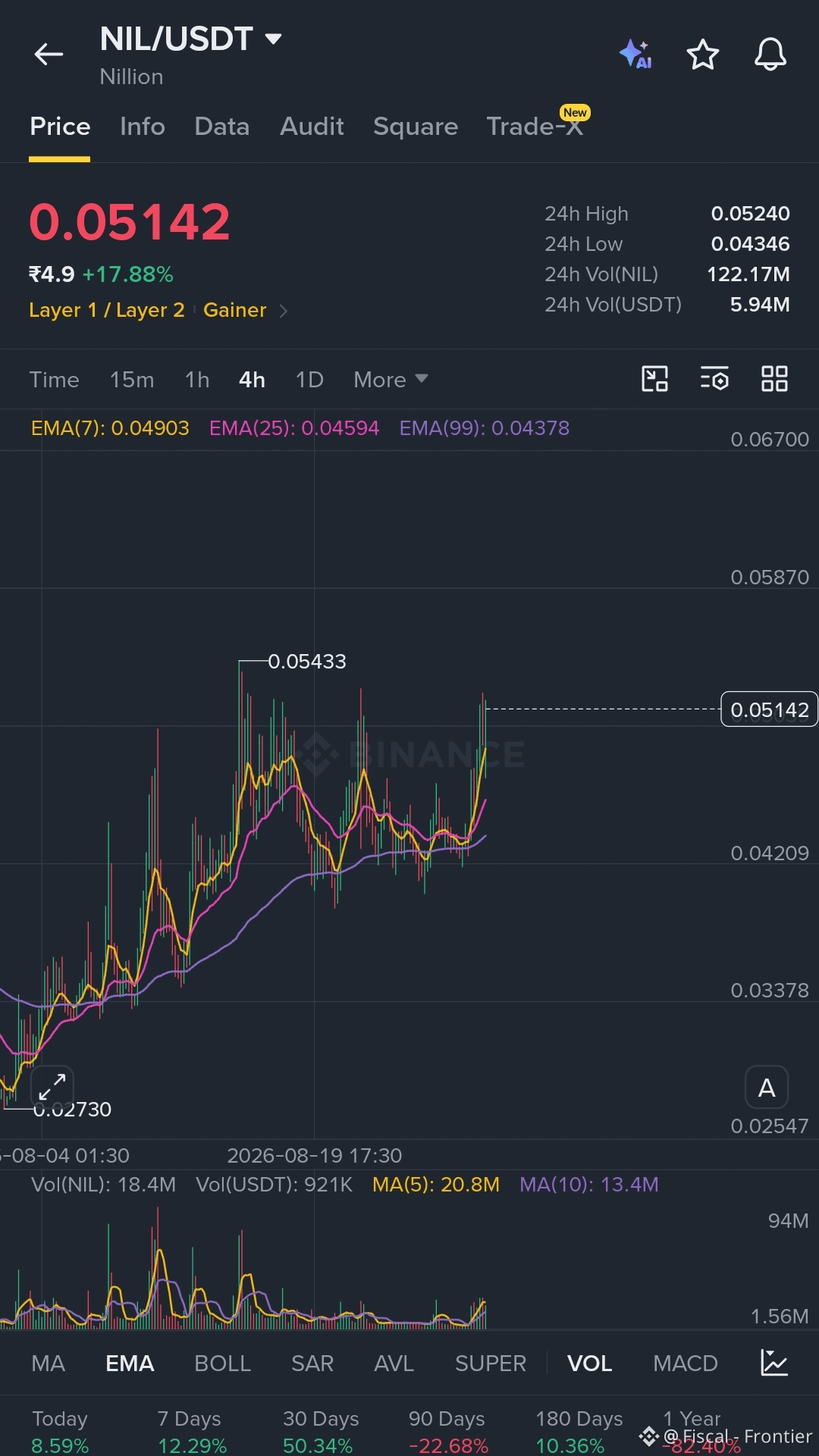
Task: Toggle auto scale A button
Action: coord(767,1088)
